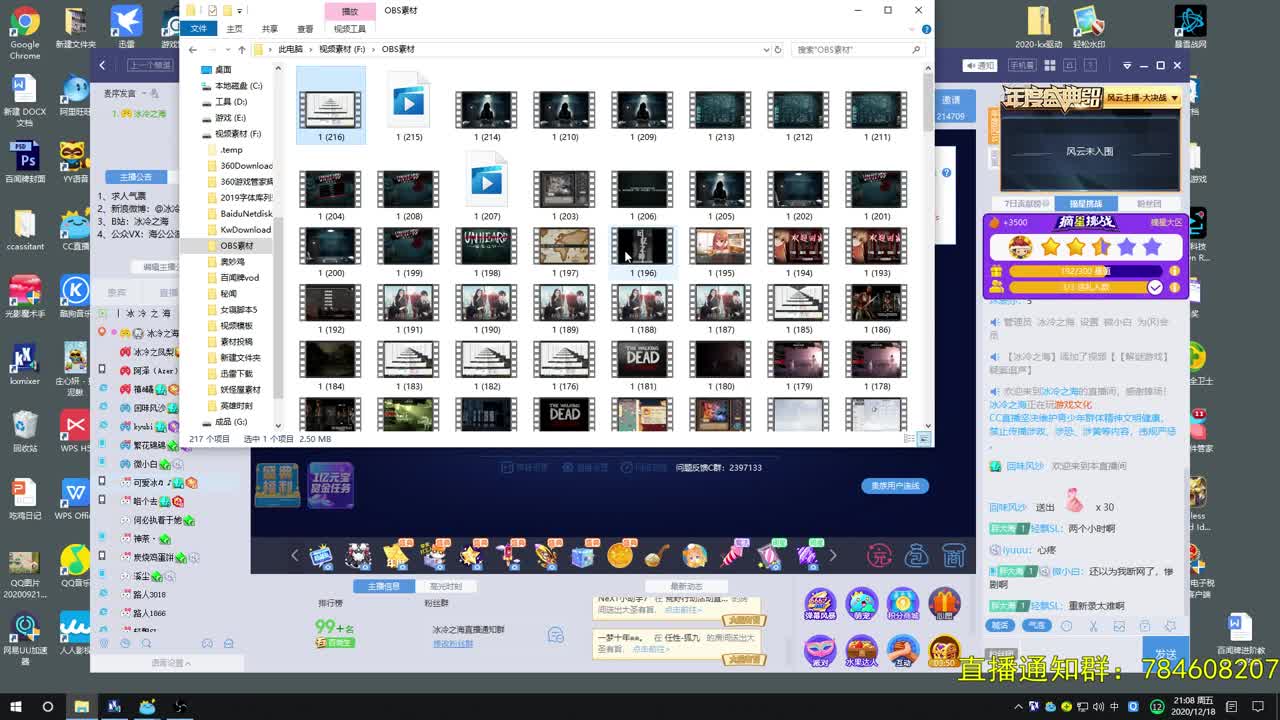
Task: Expand the address bar history dropdown
Action: pyautogui.click(x=765, y=49)
